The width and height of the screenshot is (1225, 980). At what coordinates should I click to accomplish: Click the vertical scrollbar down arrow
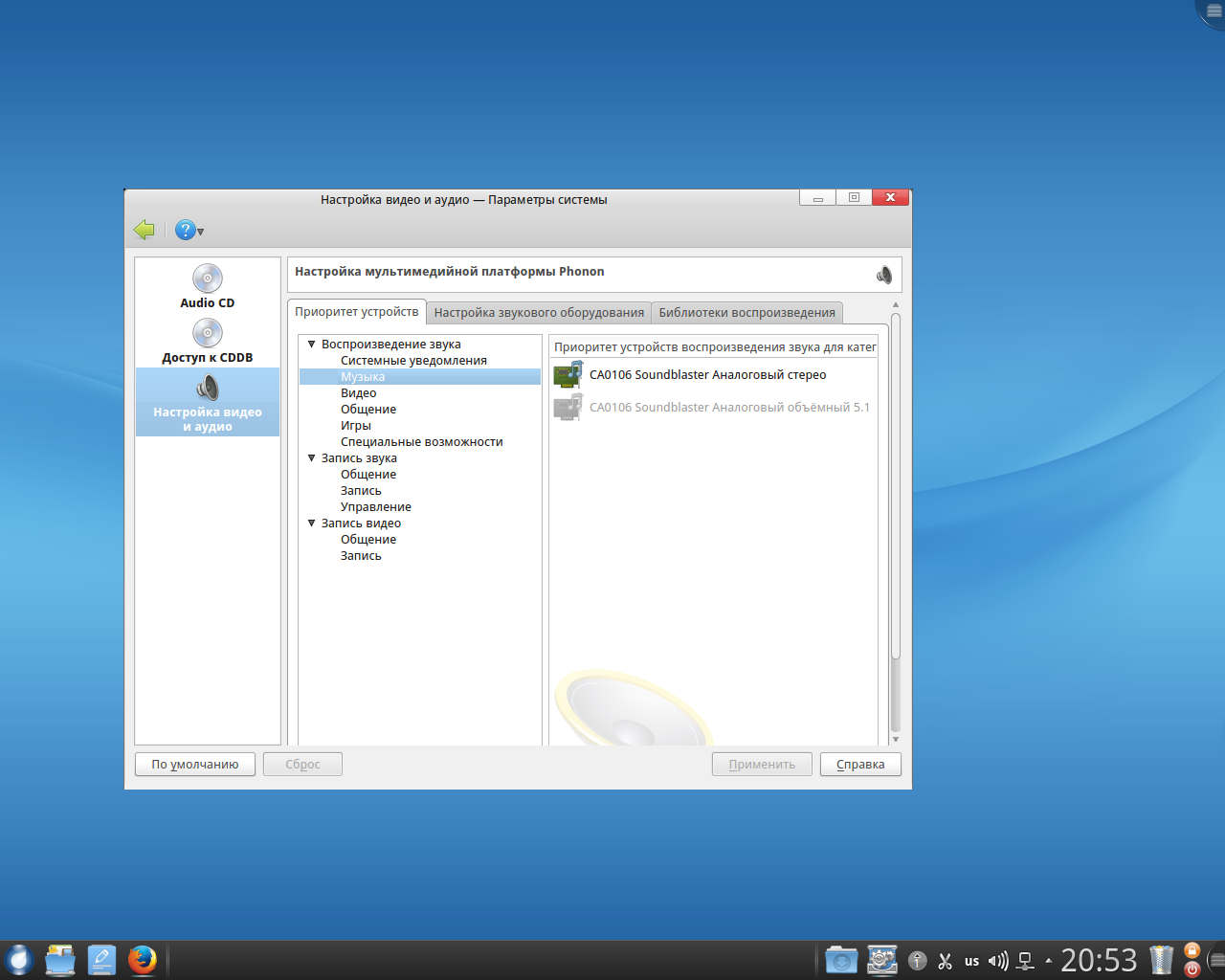[x=896, y=739]
